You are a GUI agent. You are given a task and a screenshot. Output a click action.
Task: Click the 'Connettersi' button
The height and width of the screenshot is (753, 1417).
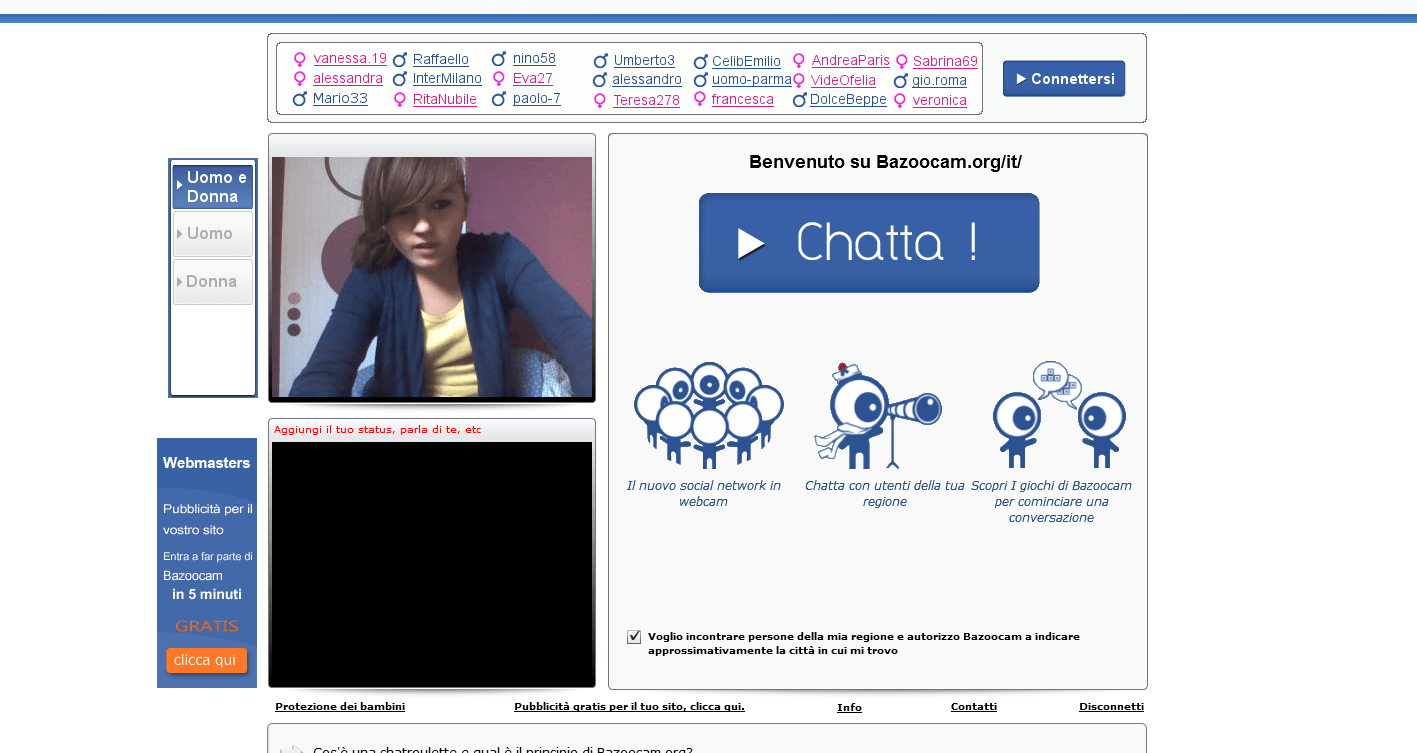coord(1064,79)
